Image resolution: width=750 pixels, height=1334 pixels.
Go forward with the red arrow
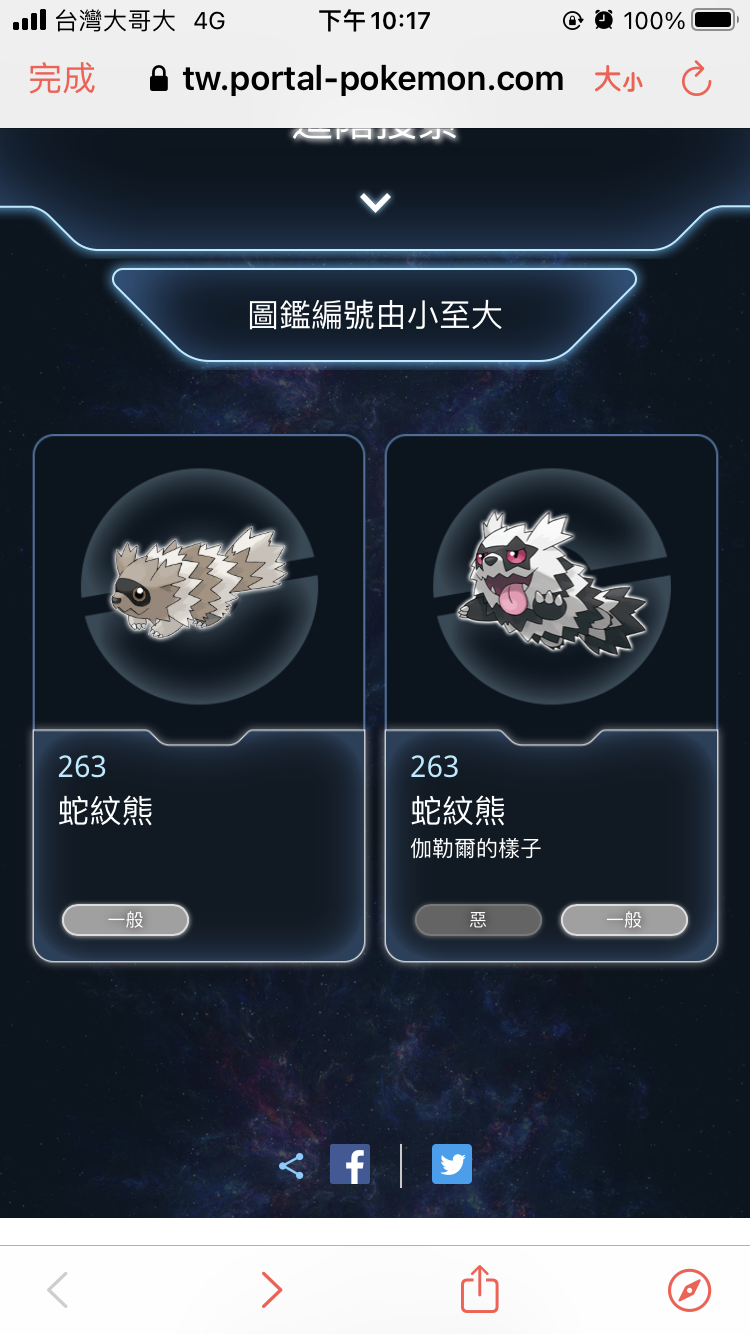click(x=271, y=1290)
